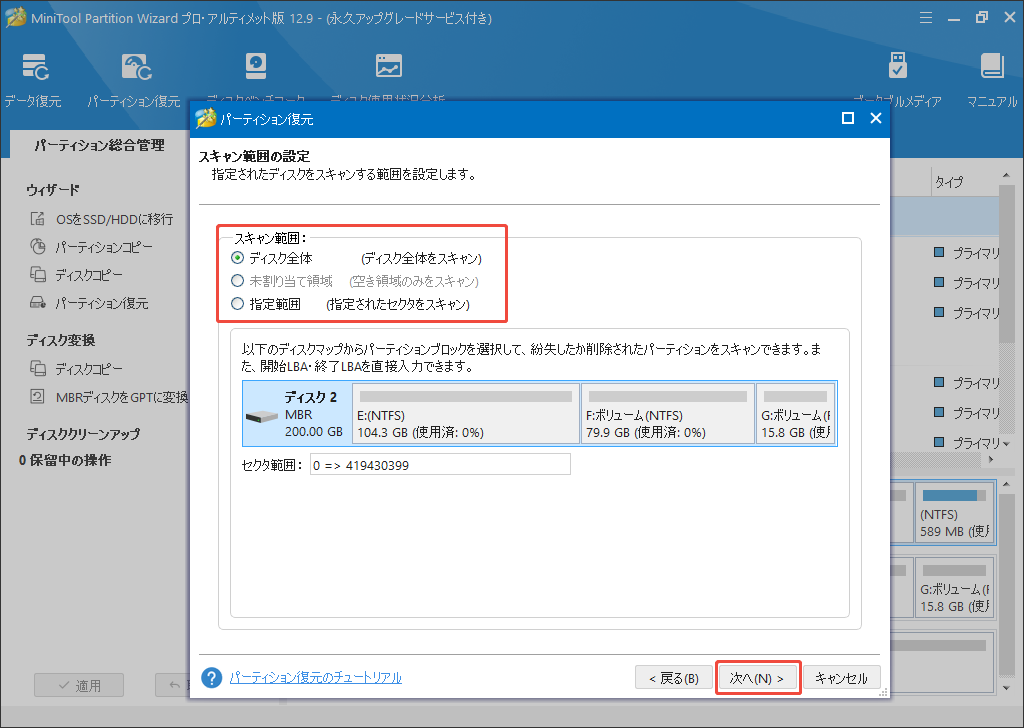The image size is (1024, 728).
Task: Click the タイプ column header
Action: pos(949,182)
